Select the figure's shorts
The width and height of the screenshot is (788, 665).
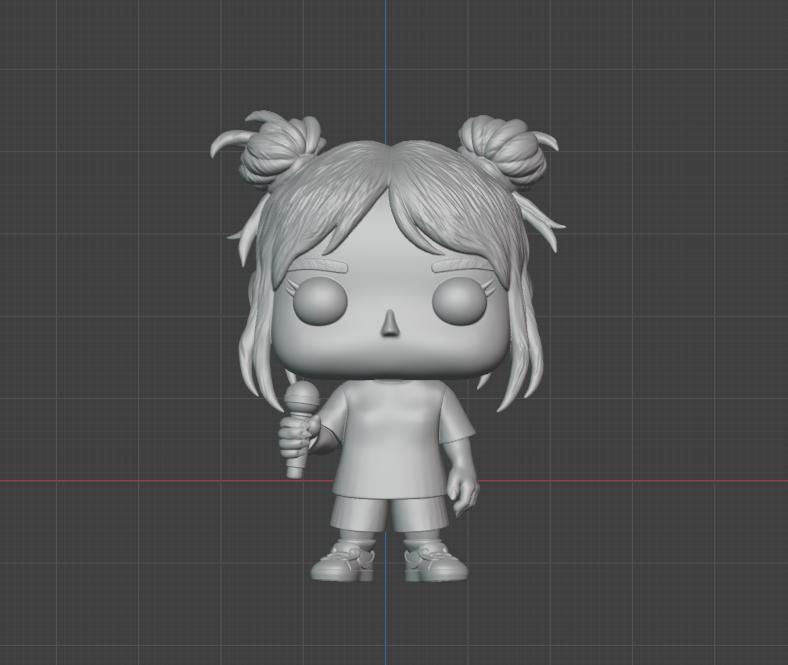390,513
